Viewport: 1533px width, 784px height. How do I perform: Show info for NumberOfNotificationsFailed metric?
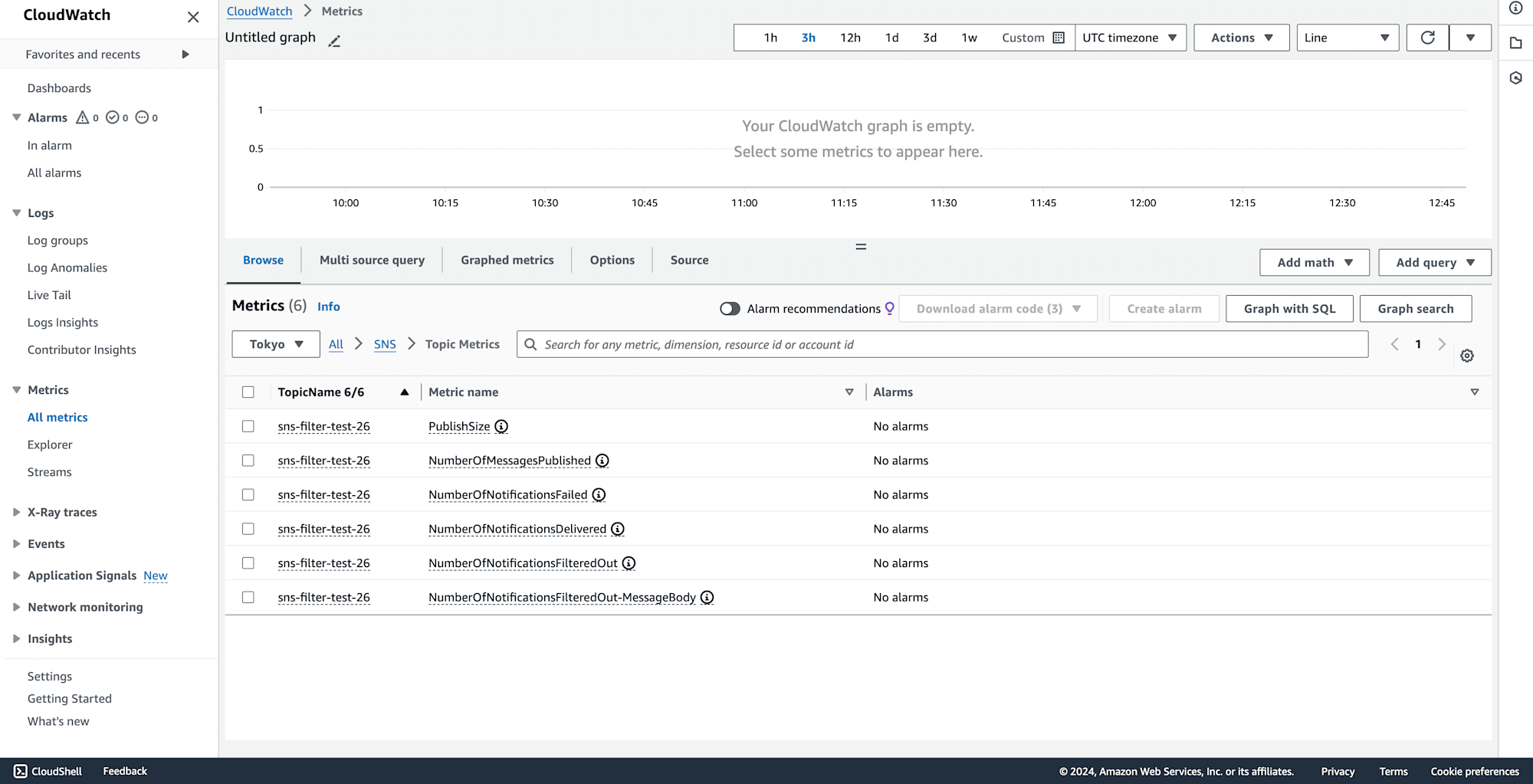click(599, 495)
